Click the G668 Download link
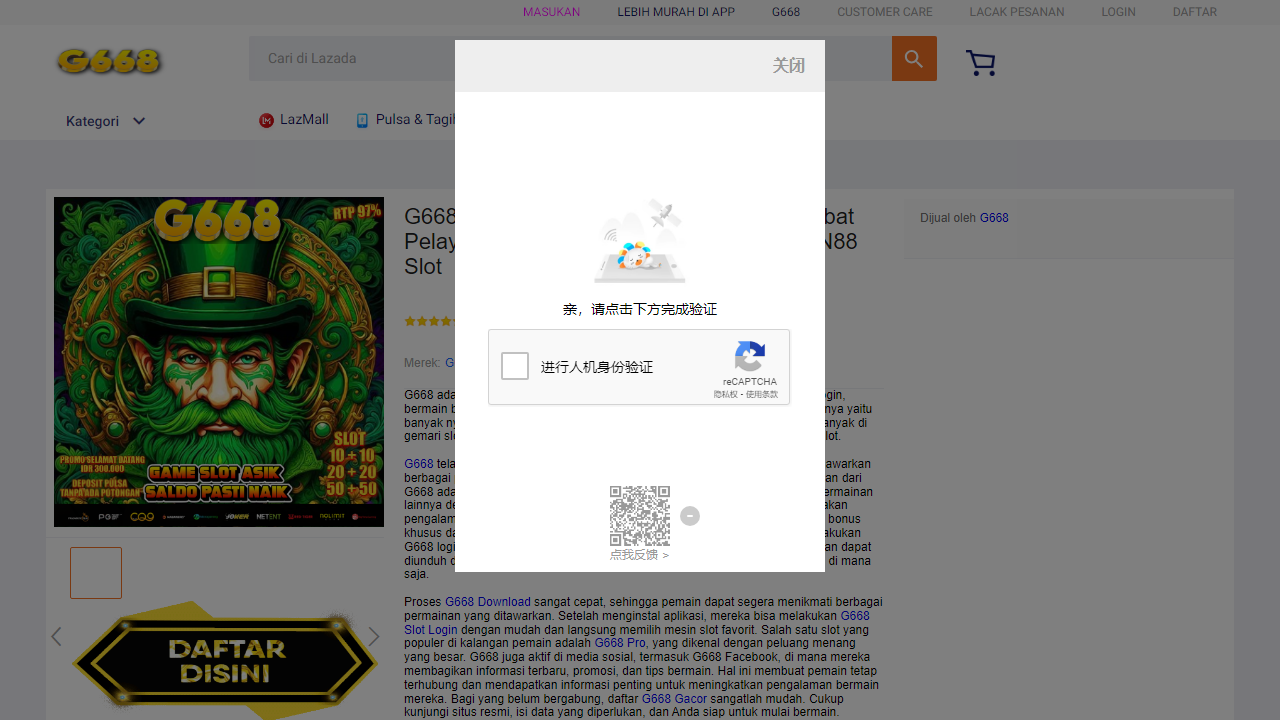The width and height of the screenshot is (1280, 720). pos(488,602)
